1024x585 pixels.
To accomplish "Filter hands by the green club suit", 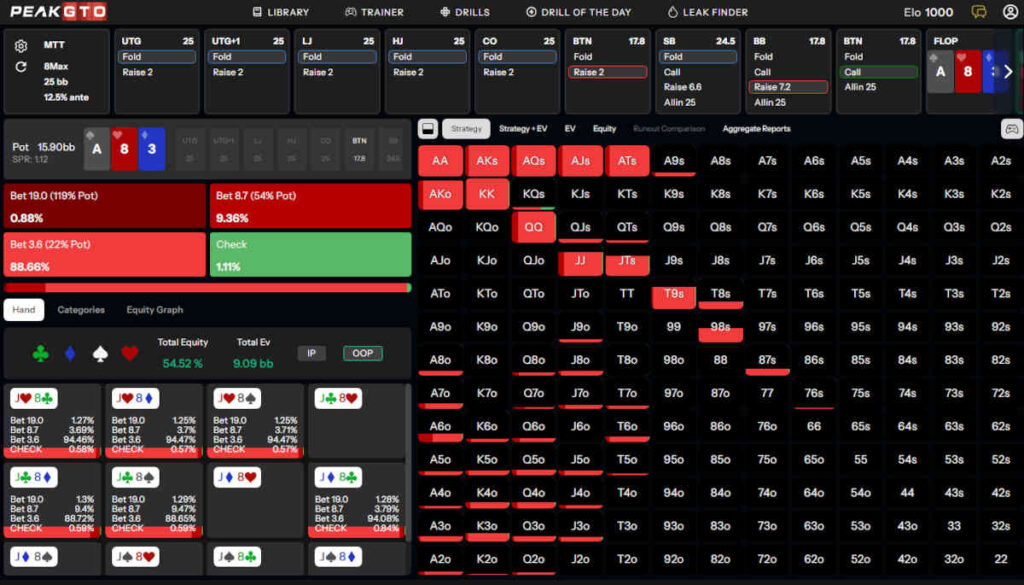I will coord(40,353).
